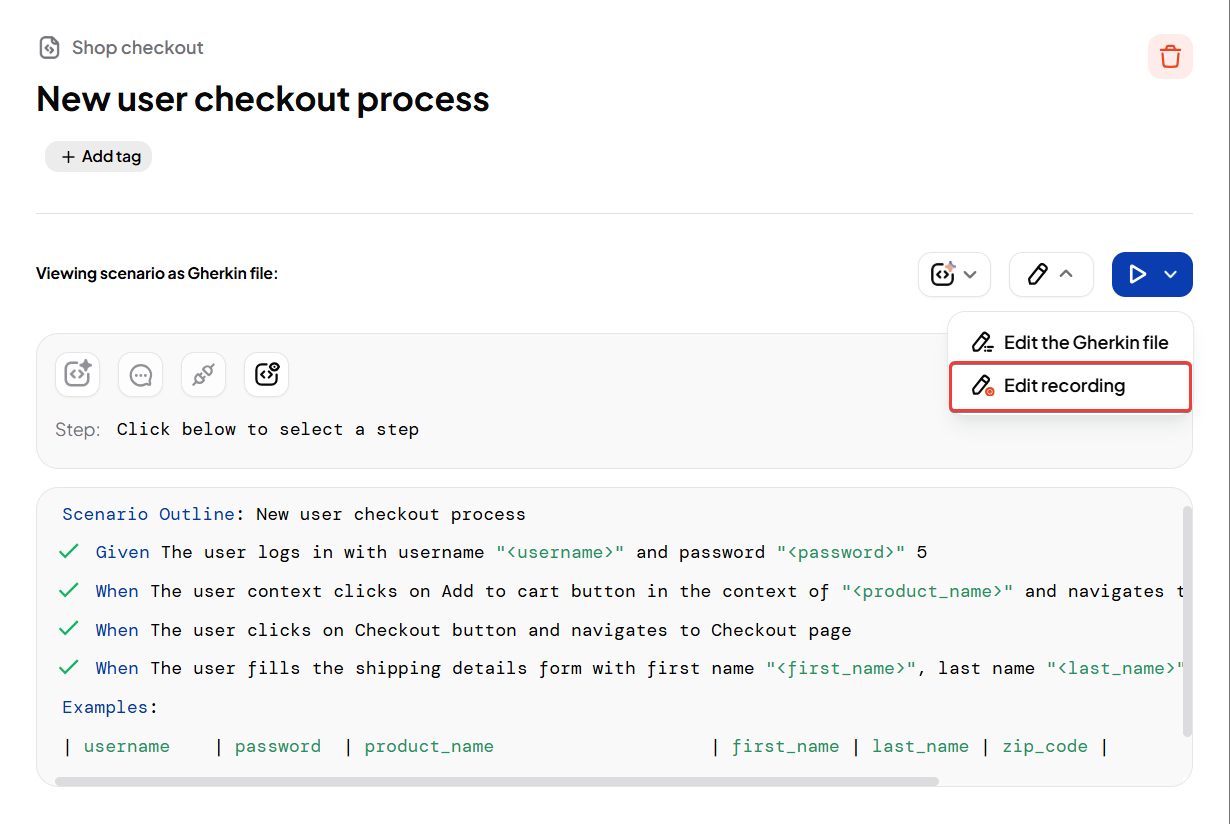Click the red trash delete icon
The height and width of the screenshot is (824, 1230).
click(x=1170, y=57)
